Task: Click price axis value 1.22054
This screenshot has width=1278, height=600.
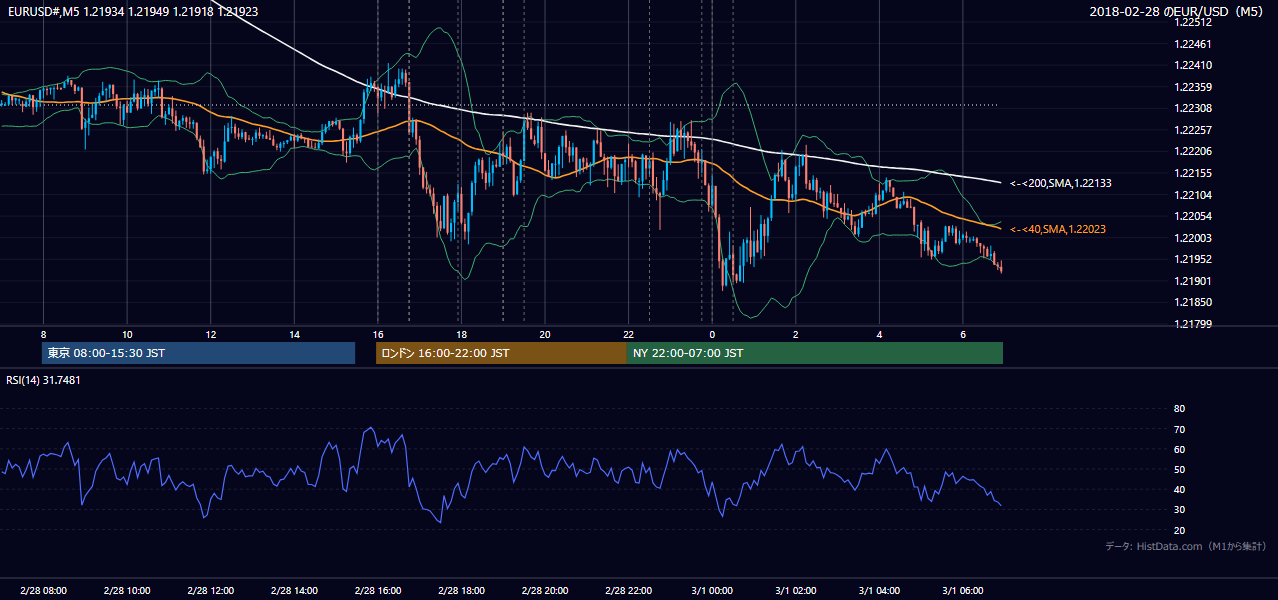Action: 1192,216
